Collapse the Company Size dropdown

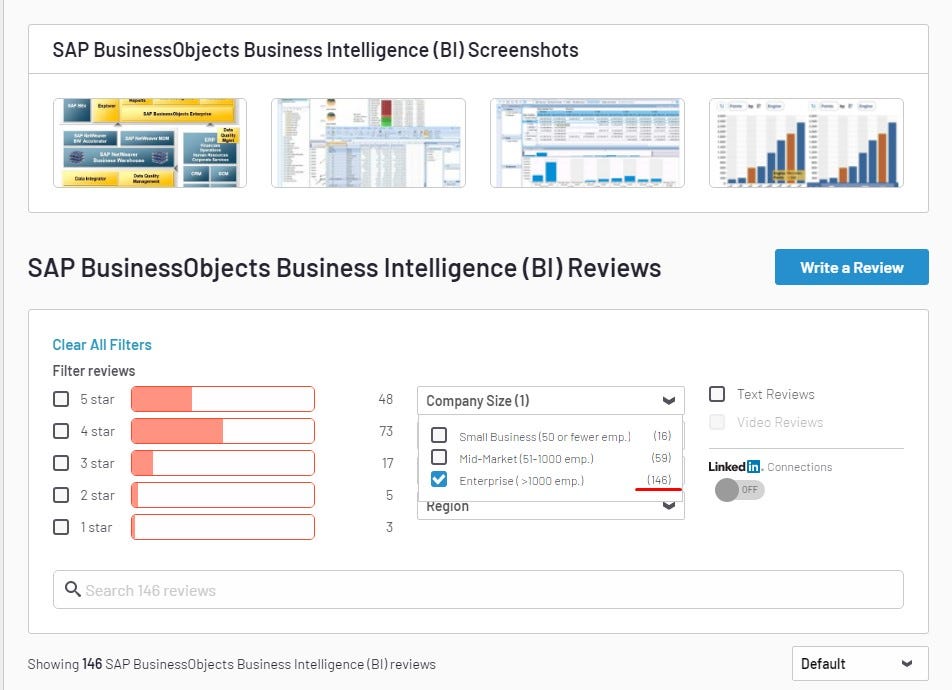[x=551, y=401]
